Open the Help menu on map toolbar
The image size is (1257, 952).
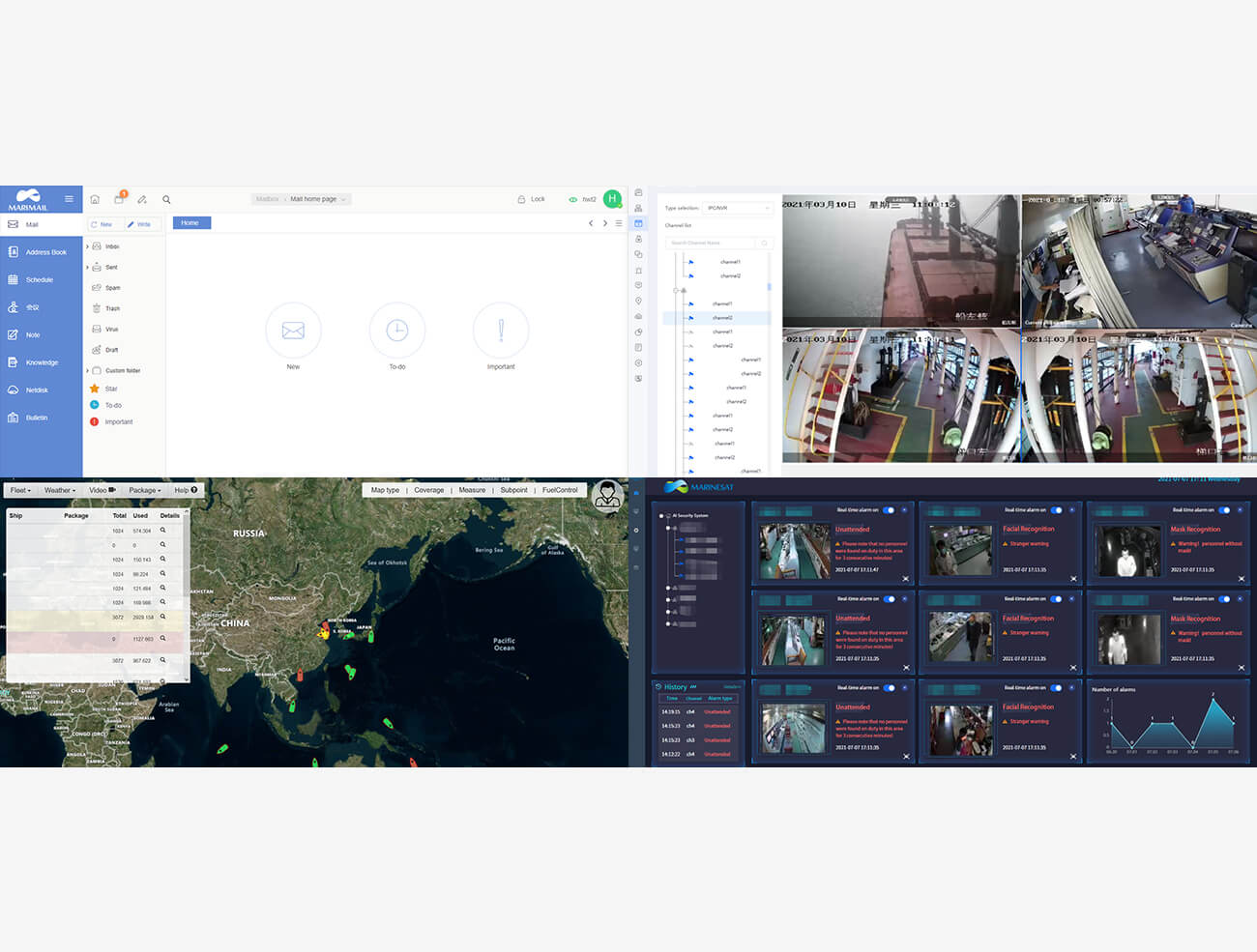point(186,490)
